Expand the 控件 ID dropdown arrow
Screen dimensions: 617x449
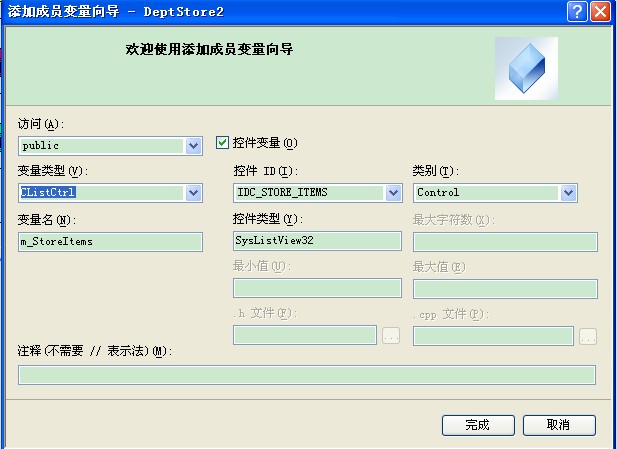(393, 193)
